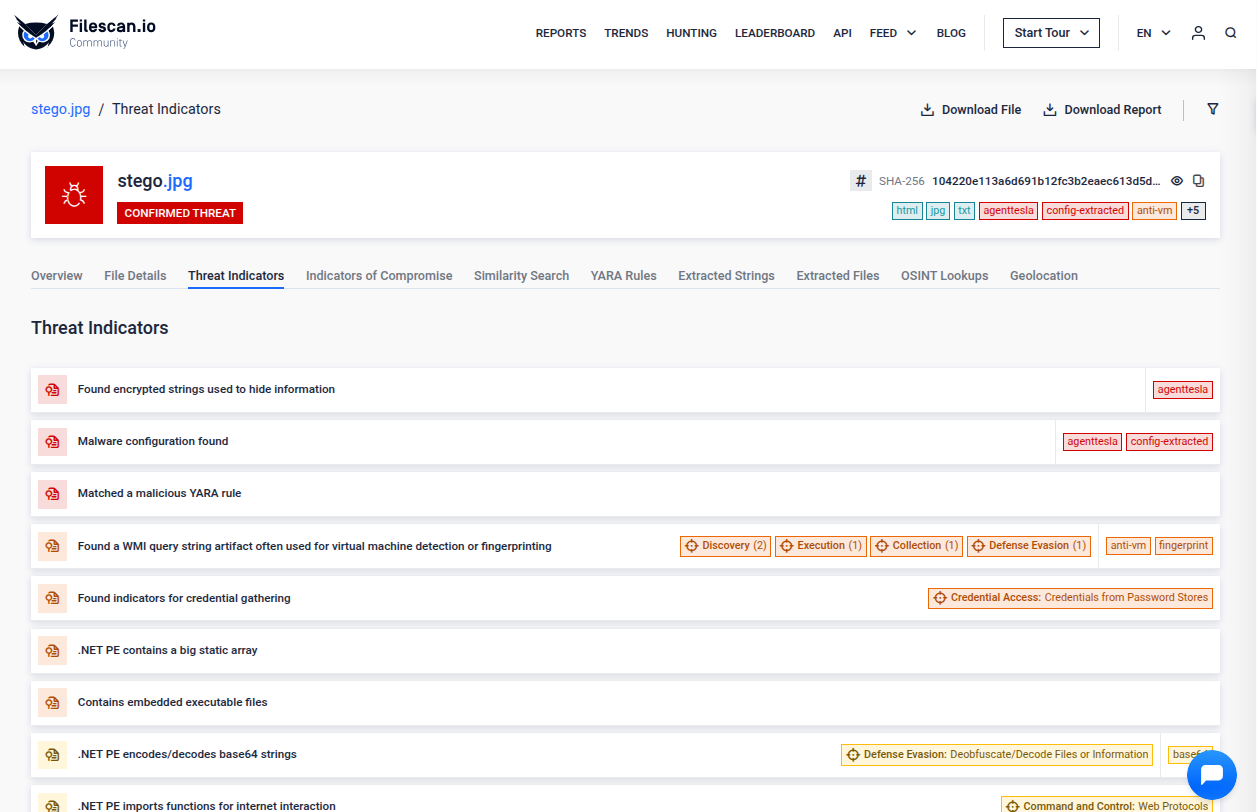This screenshot has width=1257, height=812.
Task: Expand the Start Tour dropdown
Action: click(1051, 33)
